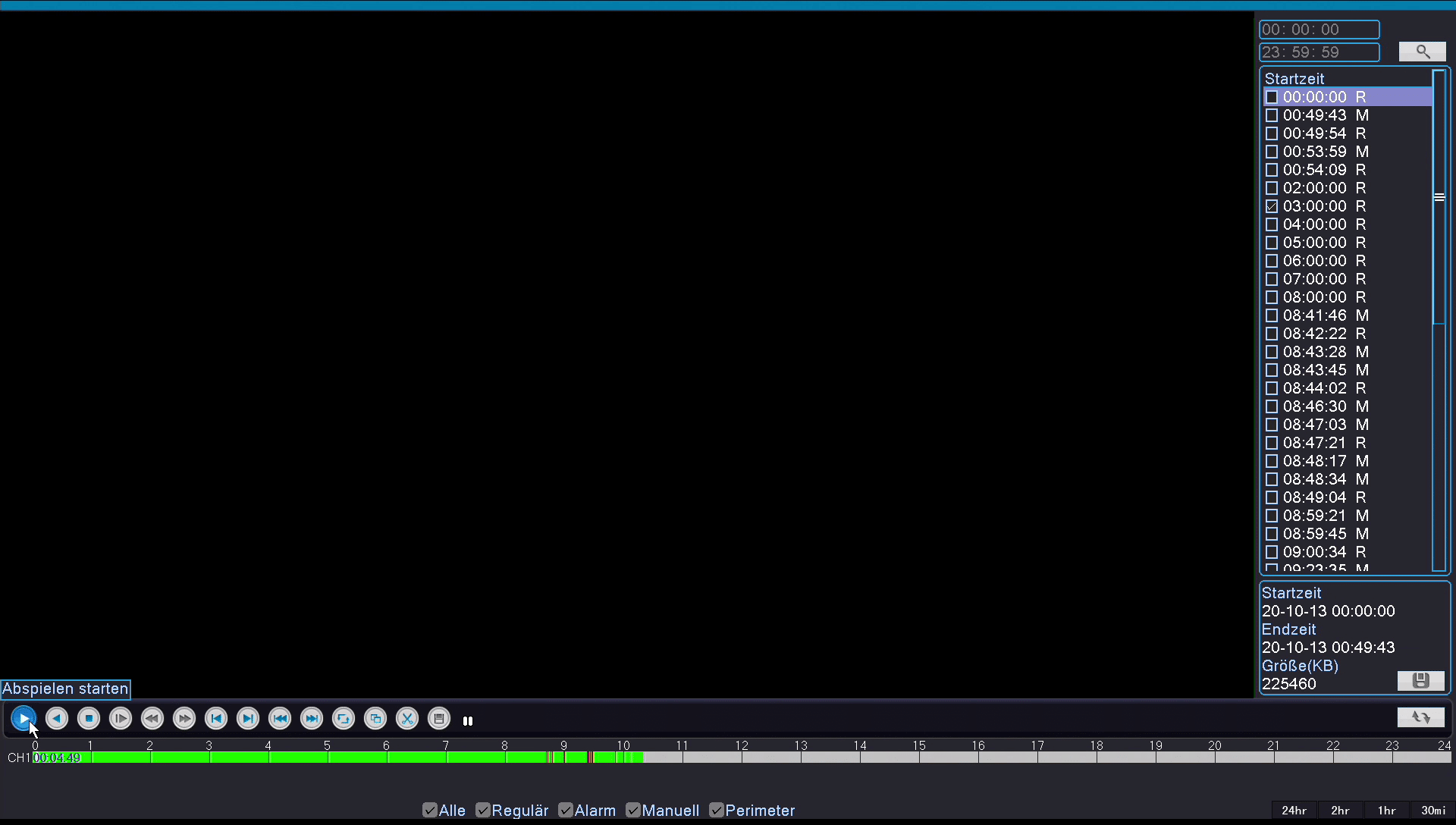Toggle the Perimeter checkbox

pos(717,811)
